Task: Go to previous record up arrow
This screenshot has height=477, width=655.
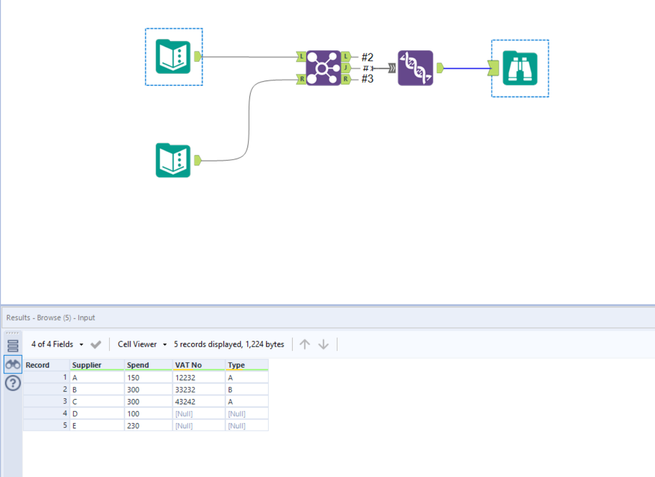Action: (x=305, y=345)
